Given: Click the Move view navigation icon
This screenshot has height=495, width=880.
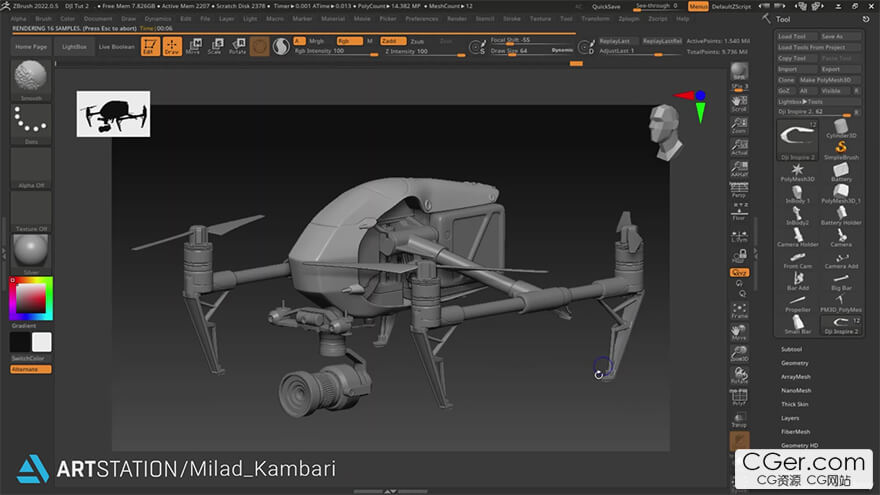Looking at the screenshot, I should (739, 332).
